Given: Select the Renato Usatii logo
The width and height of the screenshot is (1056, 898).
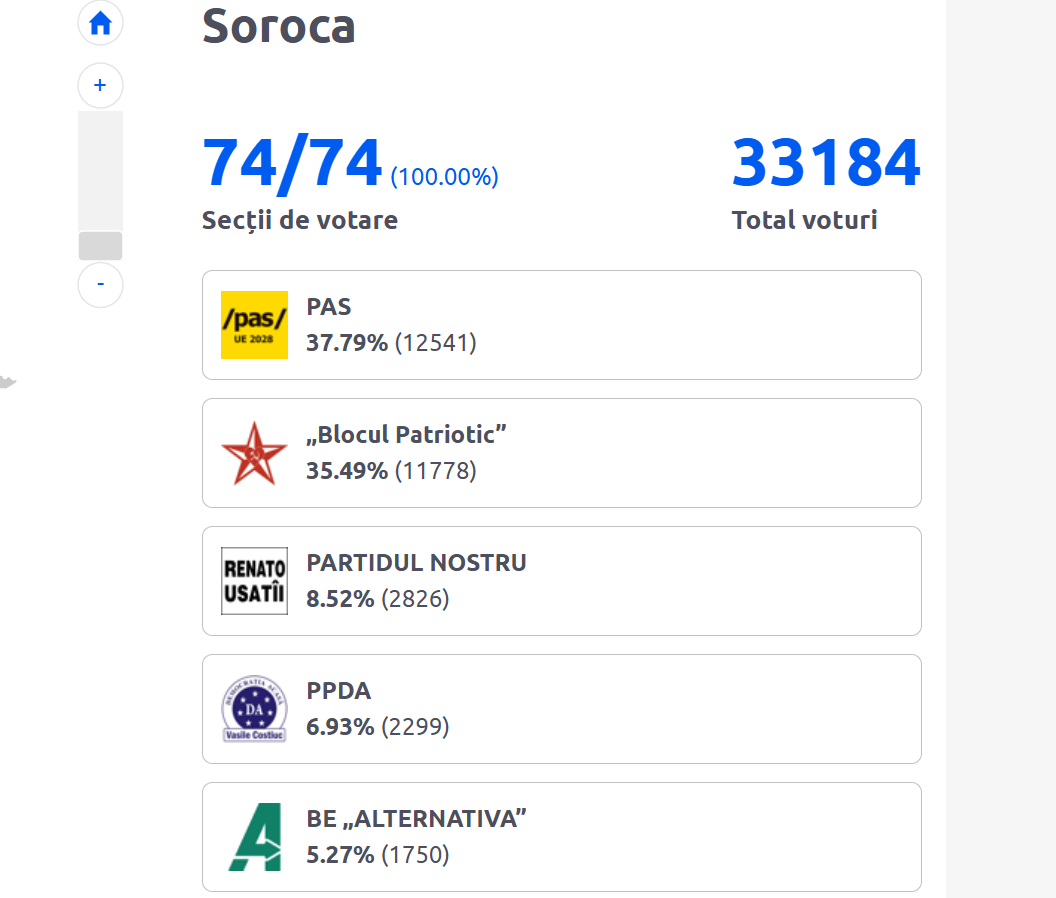Looking at the screenshot, I should [x=254, y=581].
